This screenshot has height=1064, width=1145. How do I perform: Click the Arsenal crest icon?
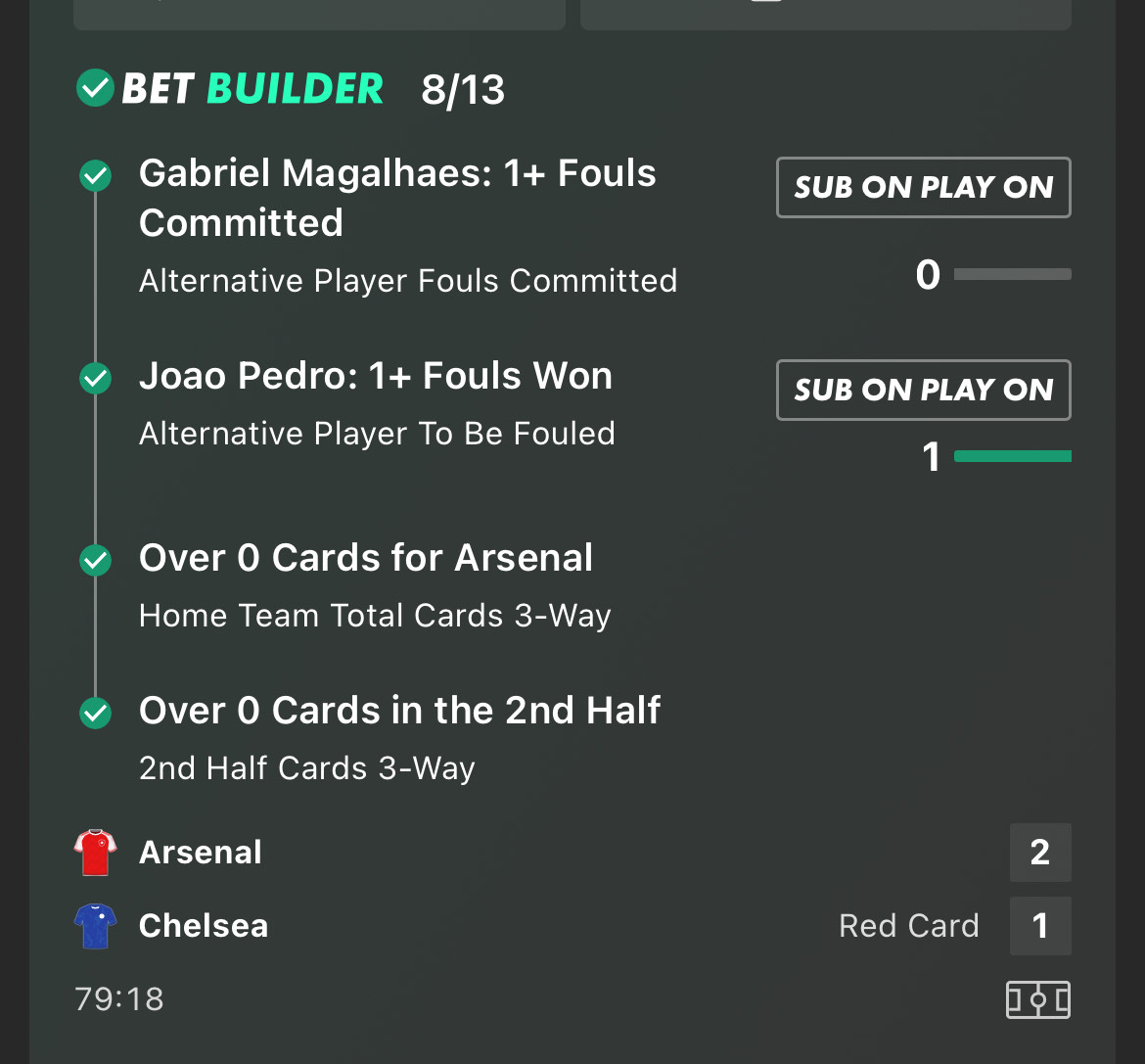tap(95, 852)
